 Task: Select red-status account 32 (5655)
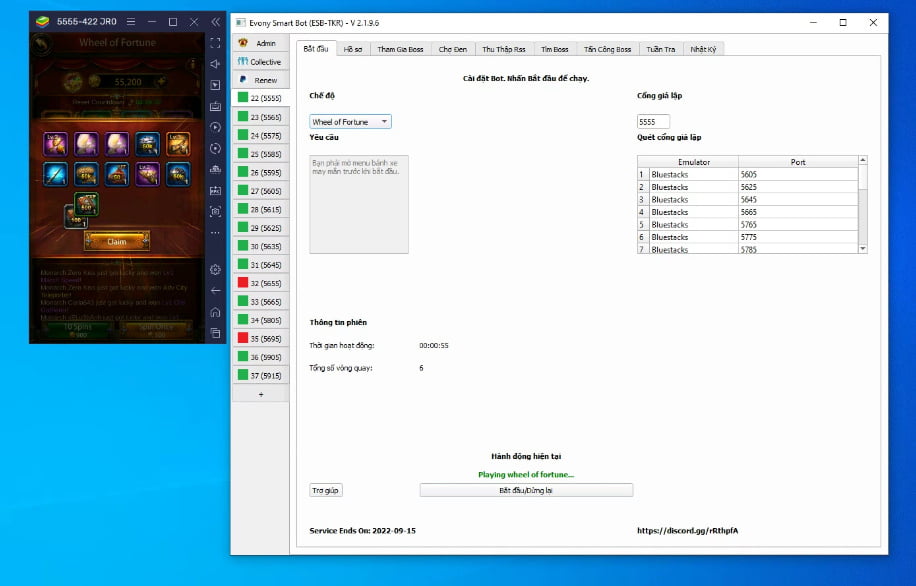[x=260, y=283]
